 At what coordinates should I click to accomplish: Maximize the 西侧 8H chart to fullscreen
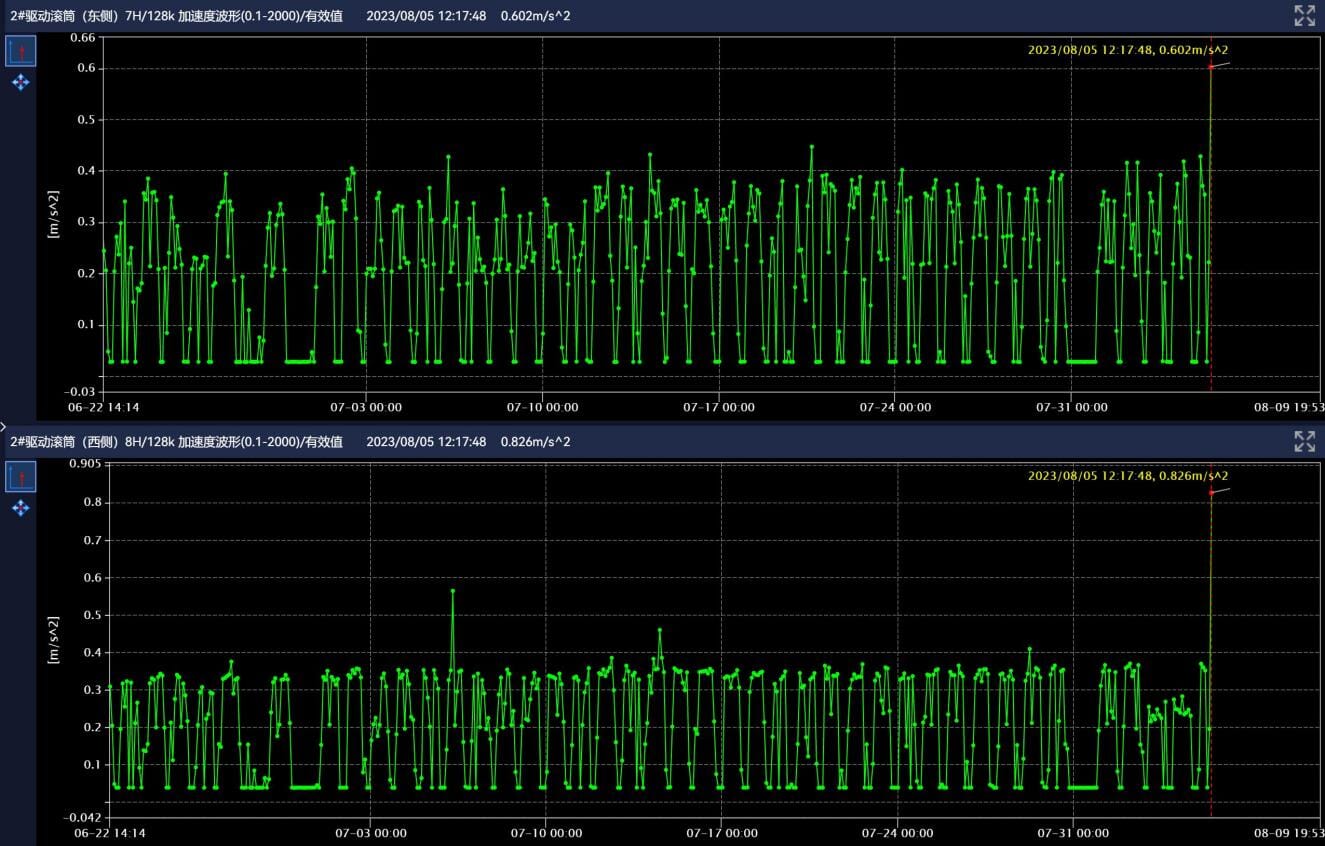(x=1304, y=441)
